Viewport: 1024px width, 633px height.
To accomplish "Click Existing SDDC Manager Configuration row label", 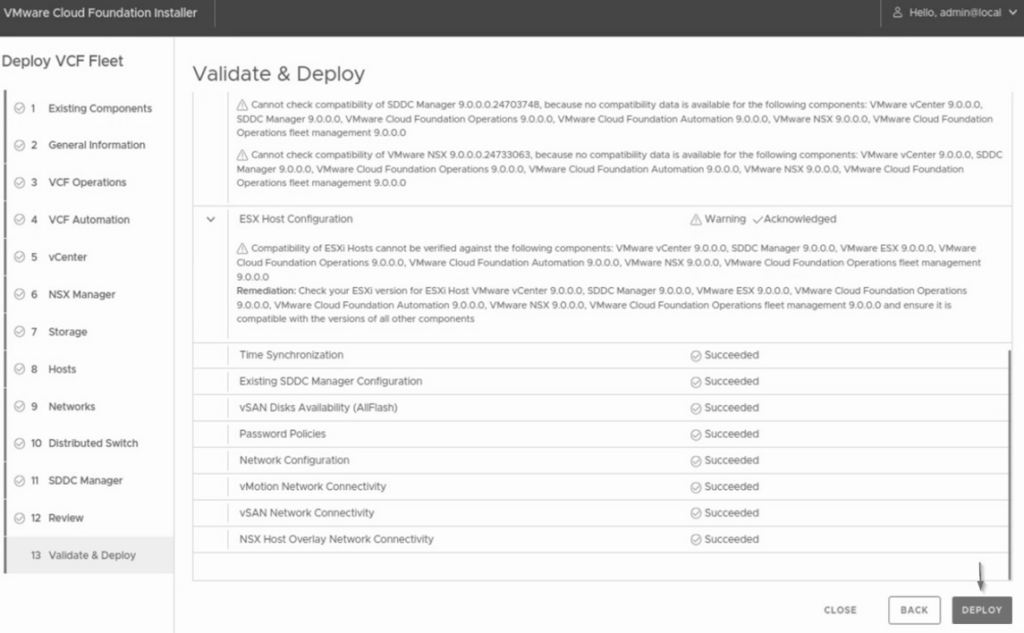I will tap(330, 381).
